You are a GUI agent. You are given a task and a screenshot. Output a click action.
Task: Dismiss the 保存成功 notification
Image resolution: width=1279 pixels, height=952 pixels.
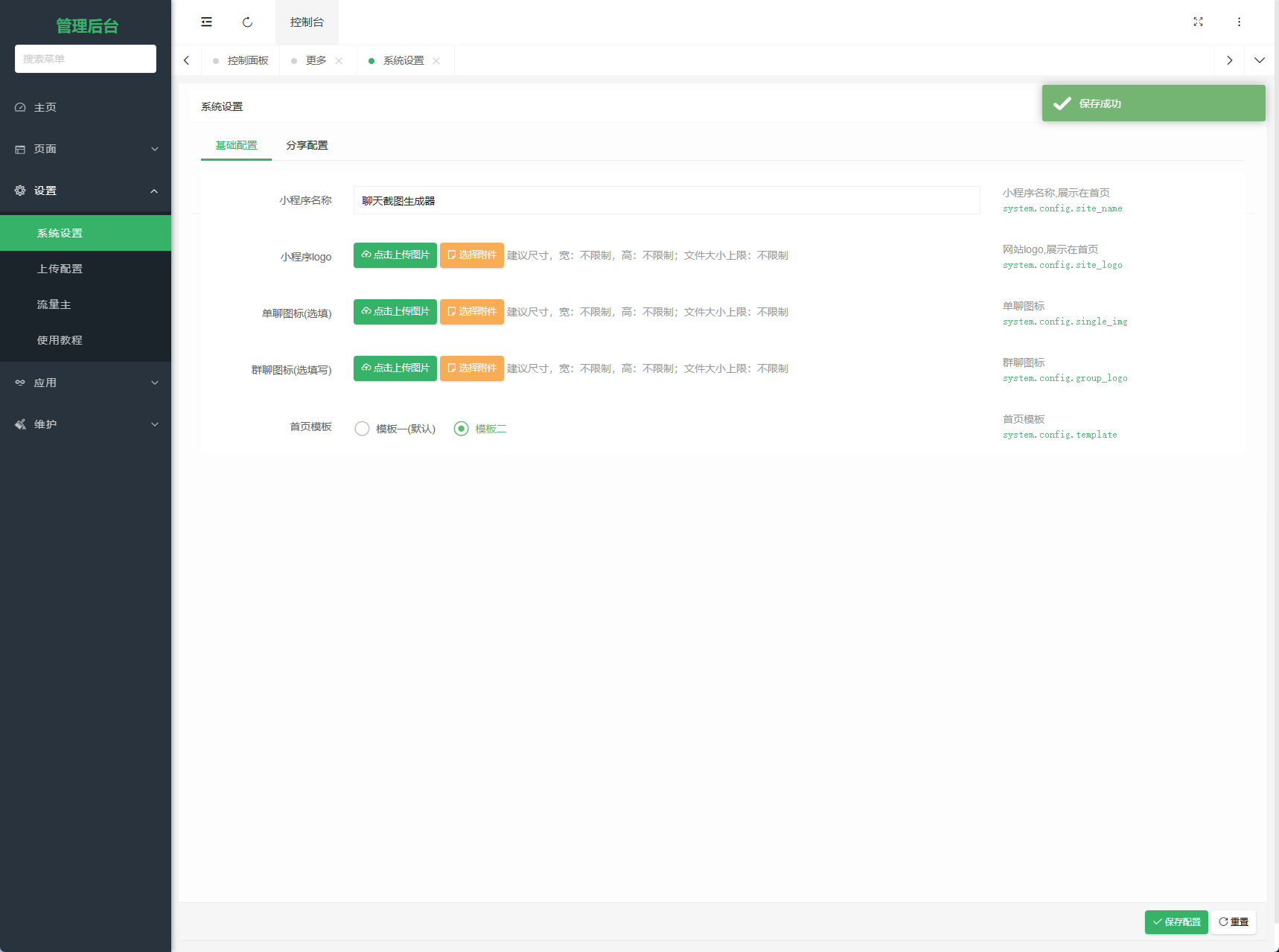click(x=1154, y=103)
